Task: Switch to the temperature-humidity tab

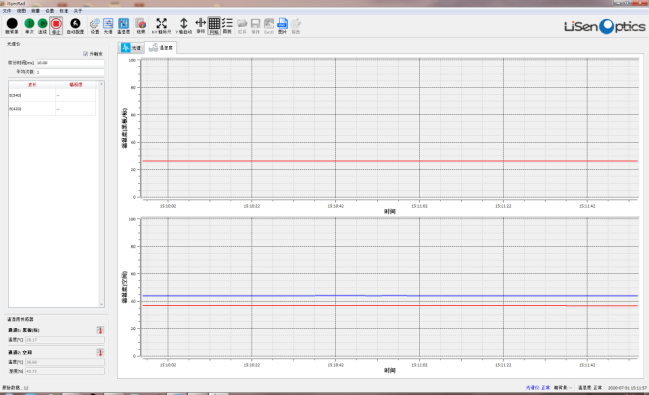Action: point(161,48)
